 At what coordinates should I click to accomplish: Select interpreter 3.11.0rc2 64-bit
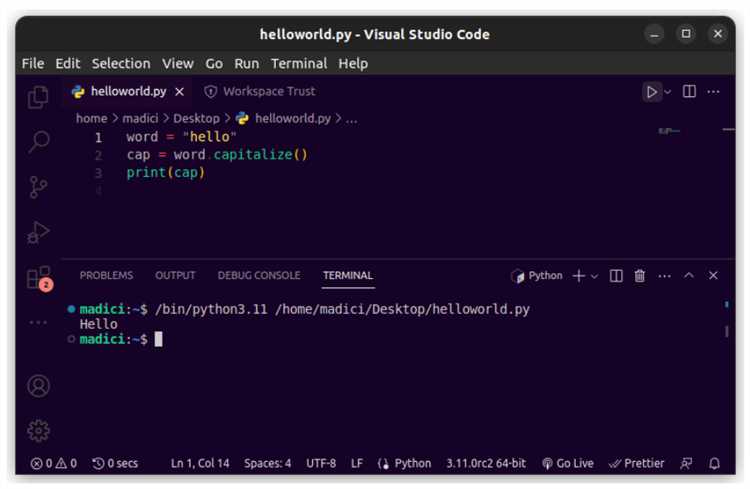(486, 463)
